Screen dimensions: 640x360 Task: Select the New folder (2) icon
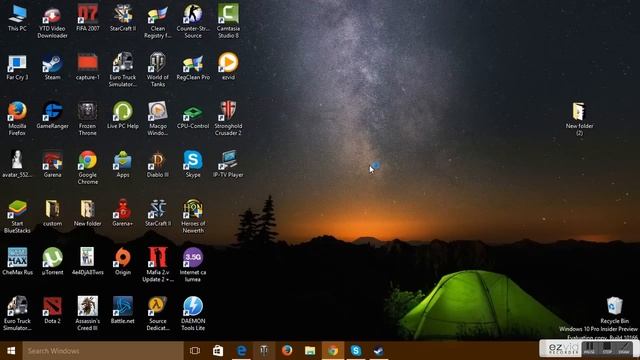[x=579, y=119]
